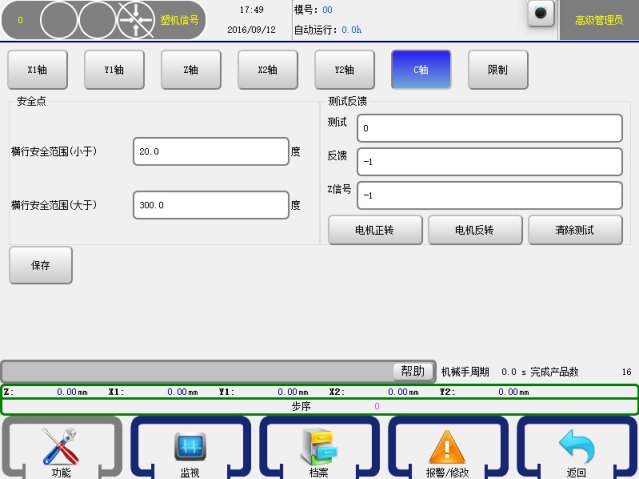Open the 限制 limits tab
The width and height of the screenshot is (639, 479).
click(498, 70)
